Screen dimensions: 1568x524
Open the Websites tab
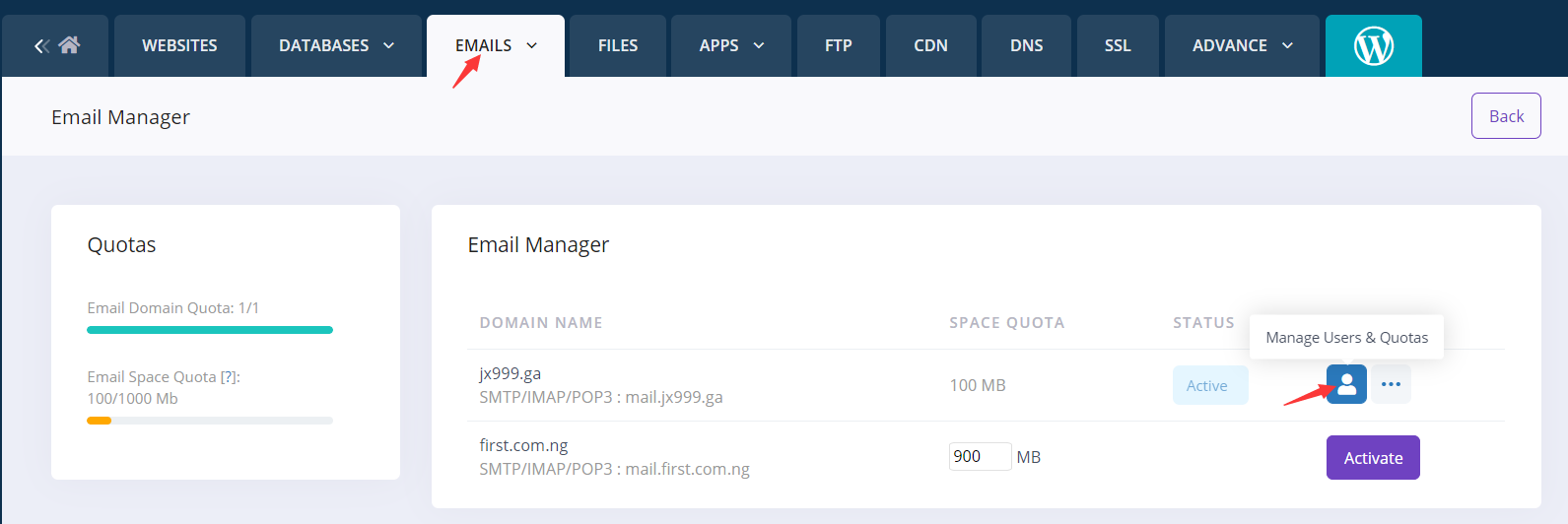point(179,45)
